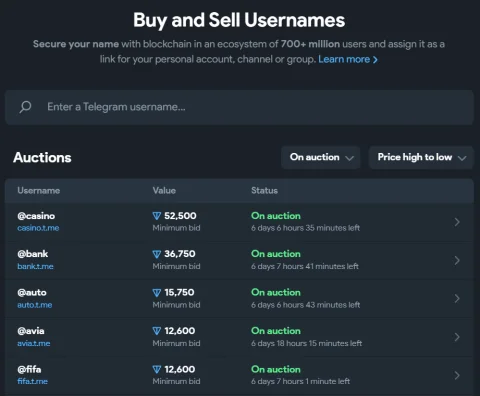Image resolution: width=480 pixels, height=396 pixels.
Task: Click On auction status for @casino
Action: point(276,216)
